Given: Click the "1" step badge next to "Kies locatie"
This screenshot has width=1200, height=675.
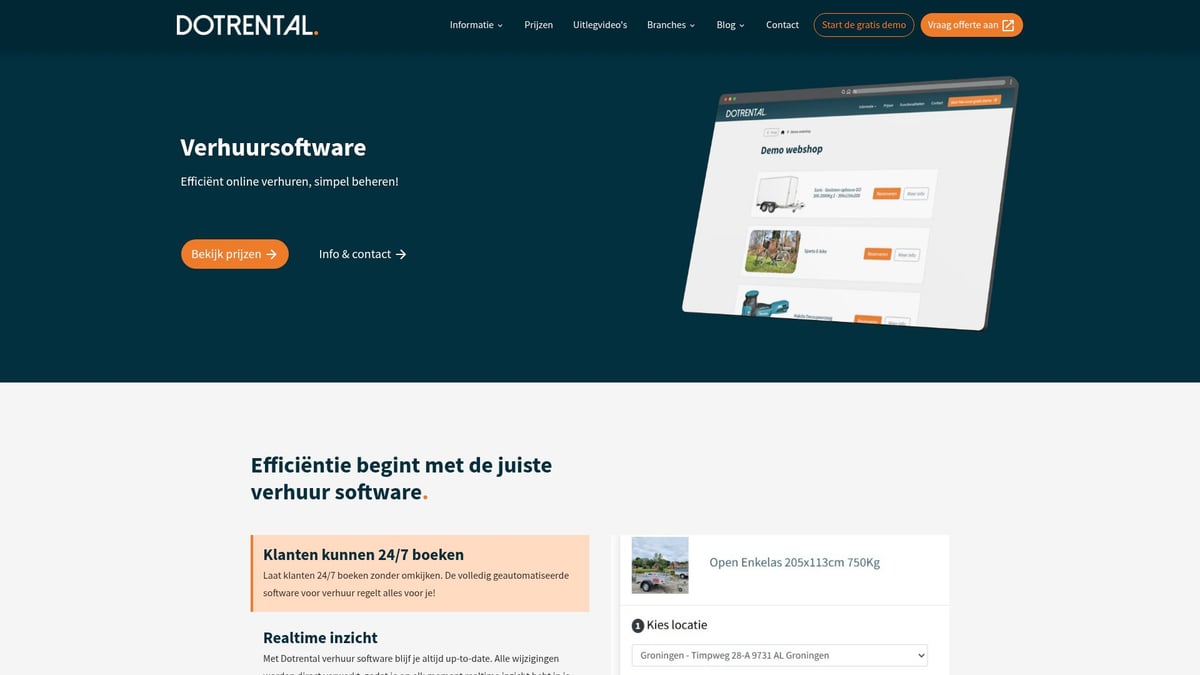Looking at the screenshot, I should pos(638,625).
